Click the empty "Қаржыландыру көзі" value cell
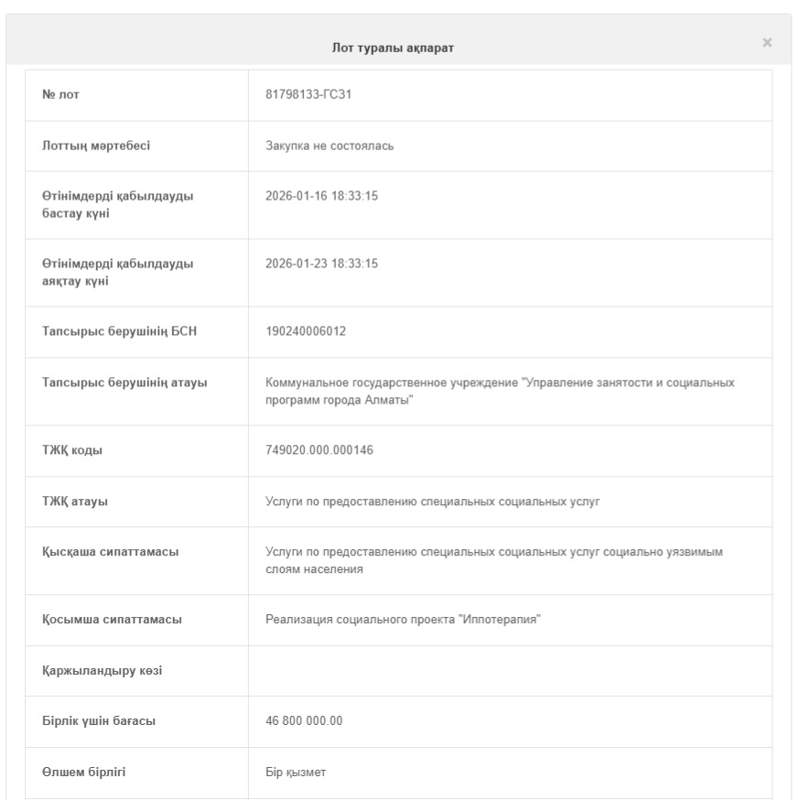This screenshot has width=800, height=800. [509, 671]
